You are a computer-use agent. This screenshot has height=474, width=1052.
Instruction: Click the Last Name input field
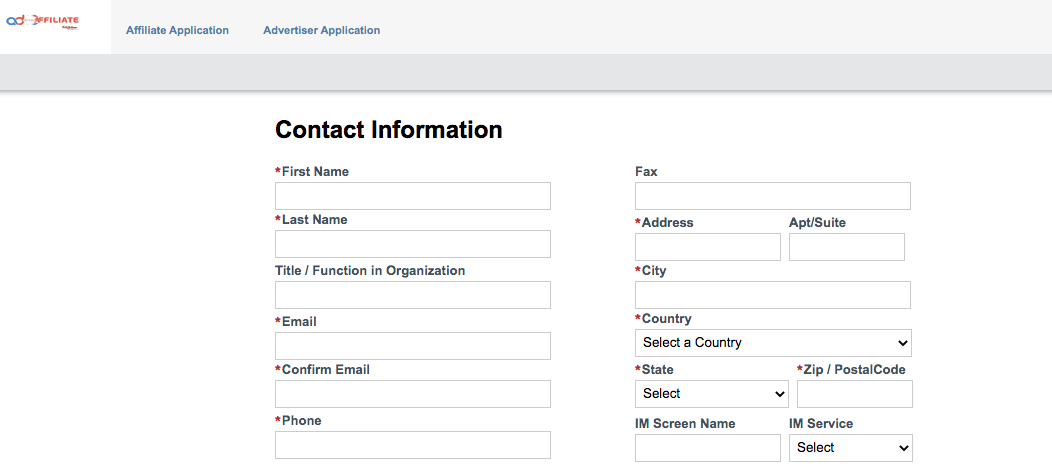pos(412,244)
